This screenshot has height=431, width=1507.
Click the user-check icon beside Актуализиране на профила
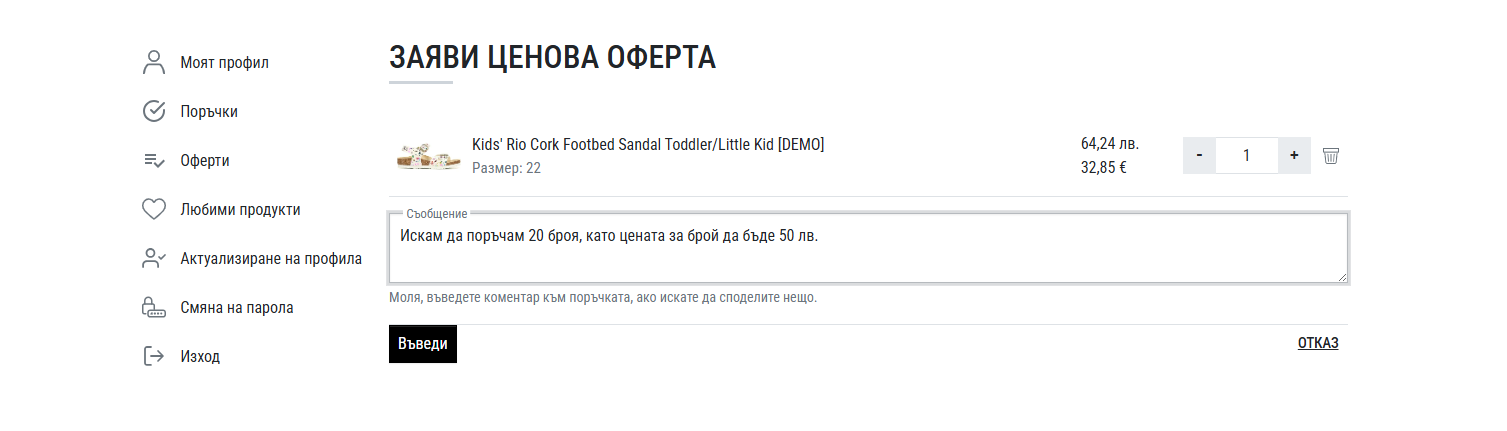coord(153,258)
